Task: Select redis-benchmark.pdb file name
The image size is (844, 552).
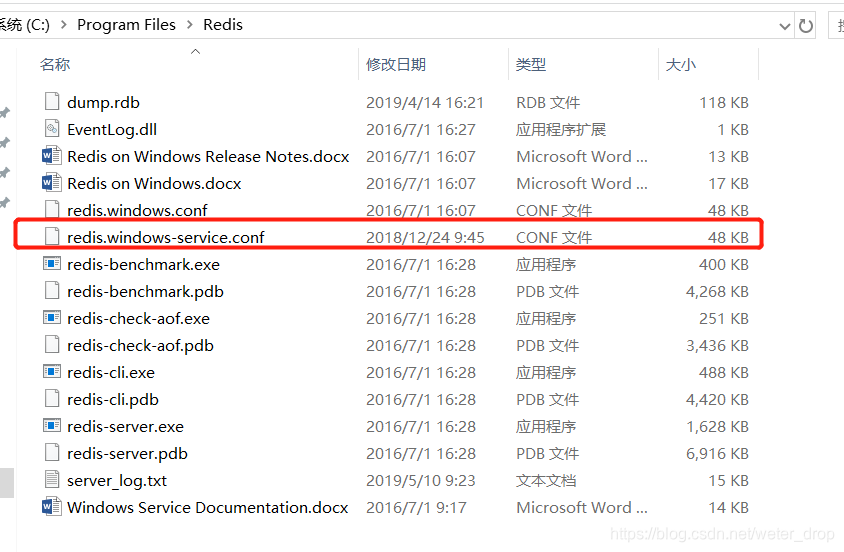Action: coord(145,291)
